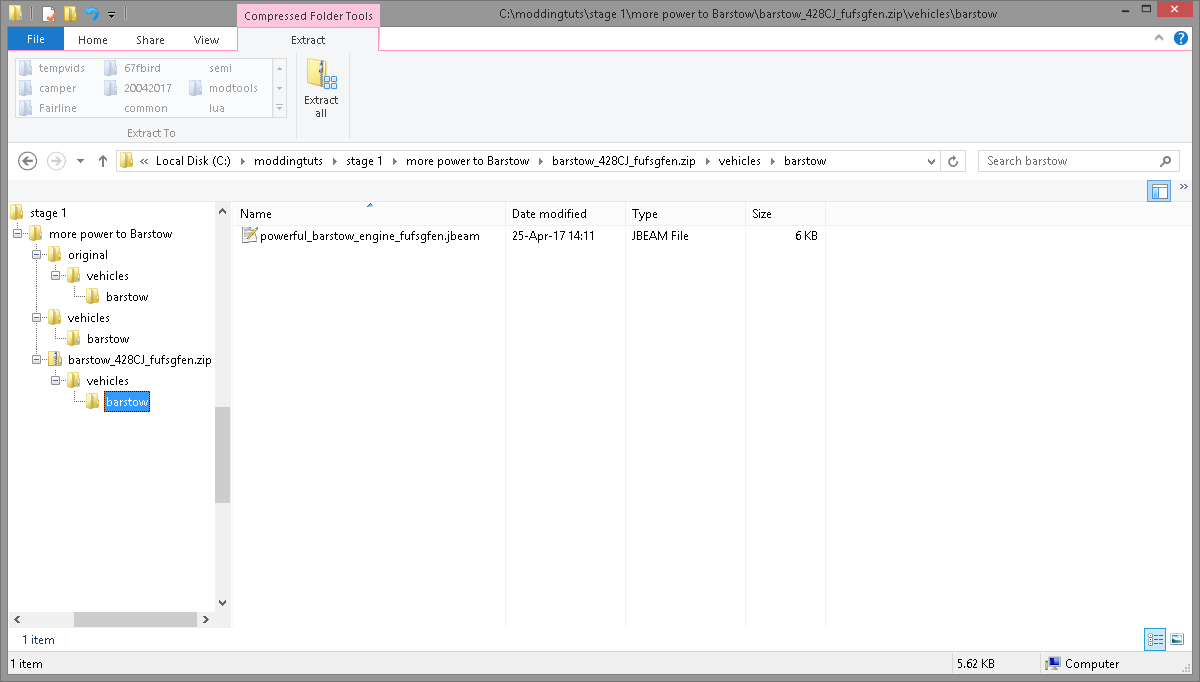The width and height of the screenshot is (1200, 682).
Task: Choose Fairline folder in Extract To gallery
Action: 49,108
